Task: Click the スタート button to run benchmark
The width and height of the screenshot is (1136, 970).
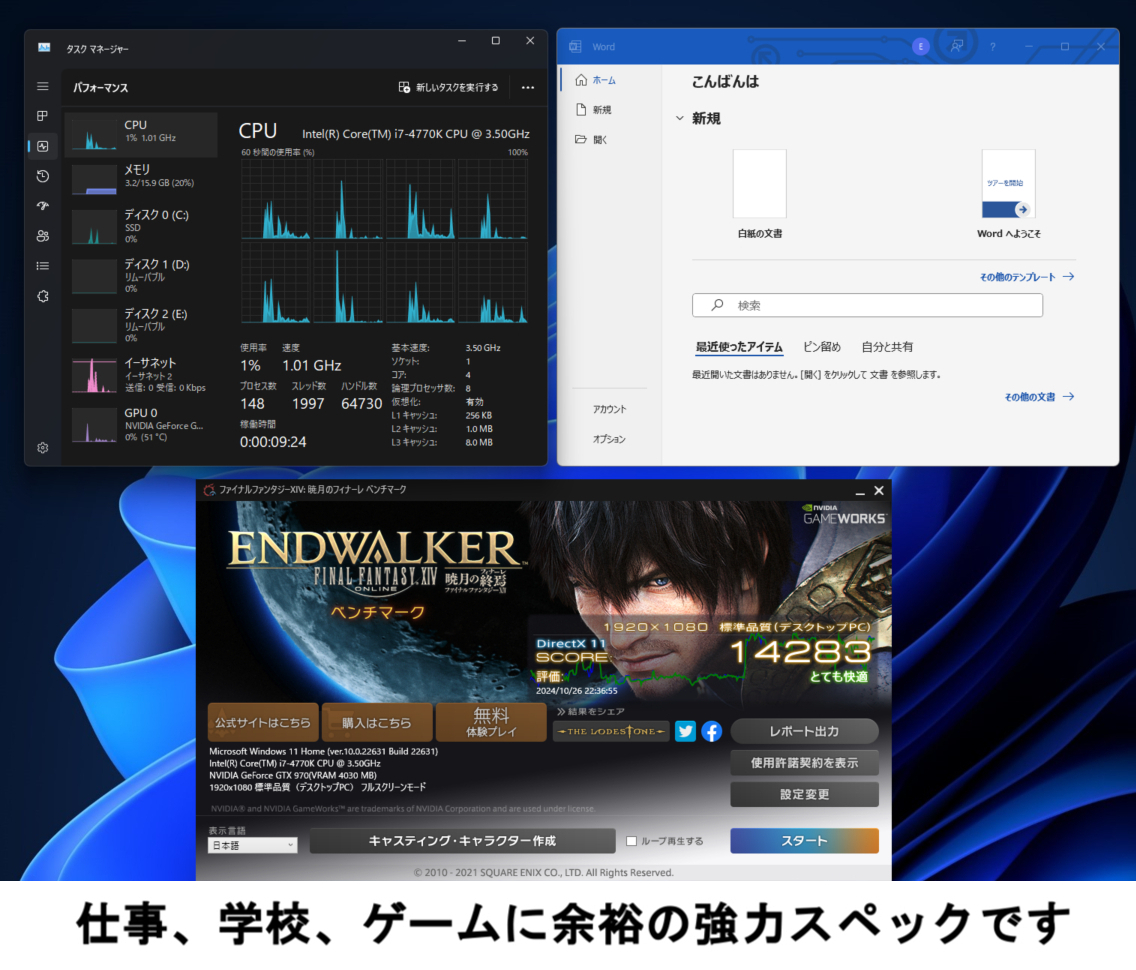Action: [x=804, y=841]
